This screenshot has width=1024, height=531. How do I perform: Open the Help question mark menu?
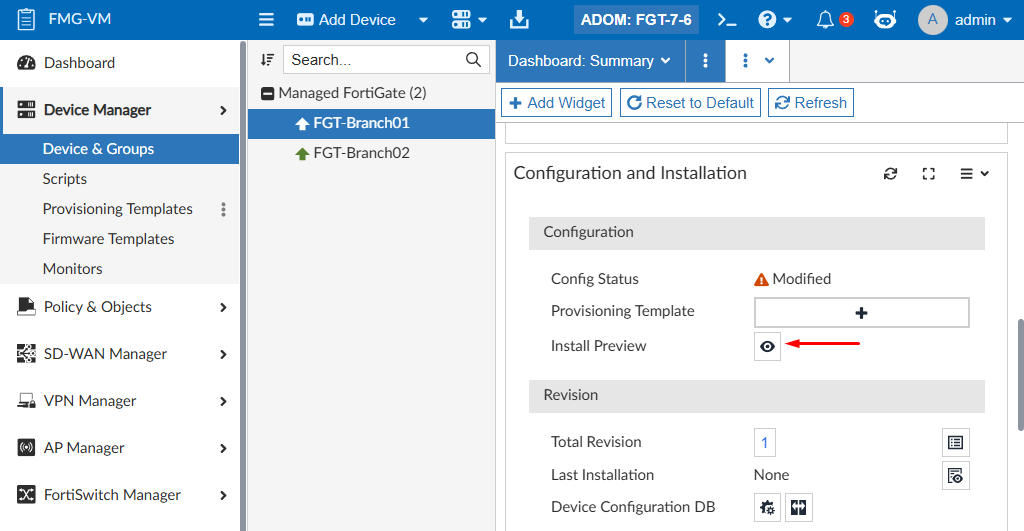775,20
